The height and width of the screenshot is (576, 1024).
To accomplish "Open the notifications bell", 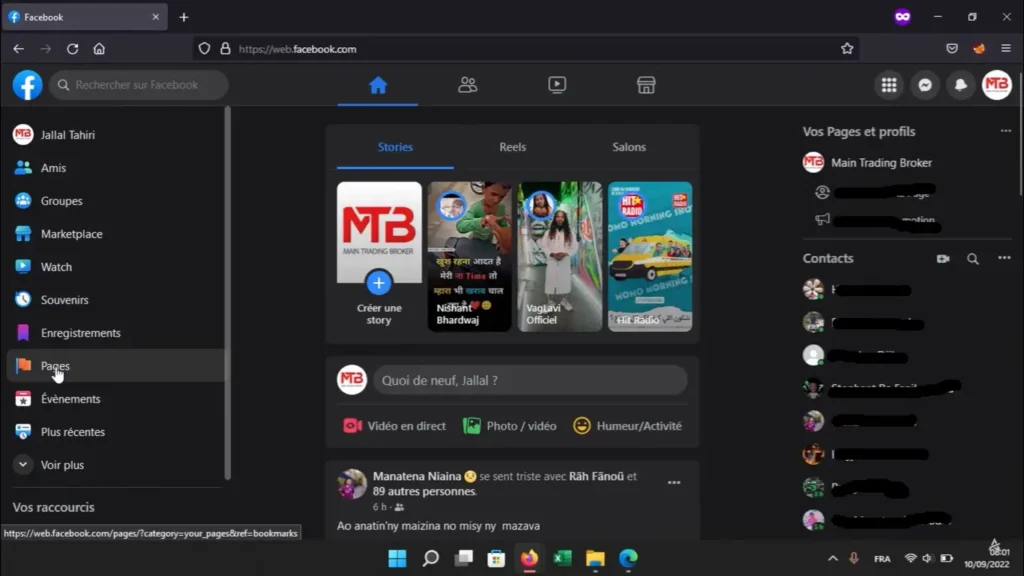I will pyautogui.click(x=961, y=85).
